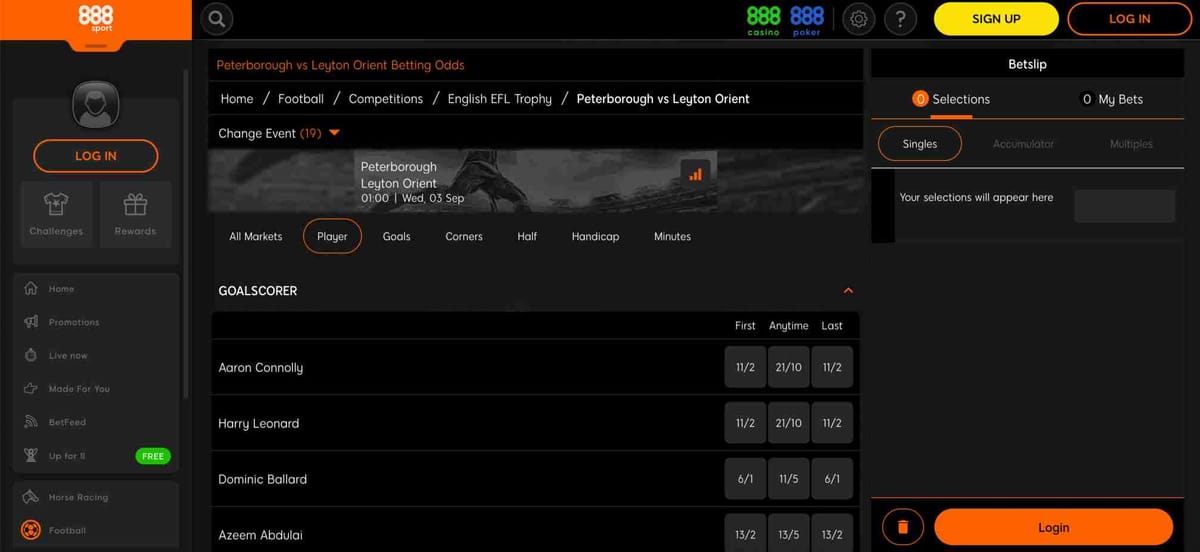The image size is (1200, 552).
Task: Open settings with the gear icon
Action: 859,19
